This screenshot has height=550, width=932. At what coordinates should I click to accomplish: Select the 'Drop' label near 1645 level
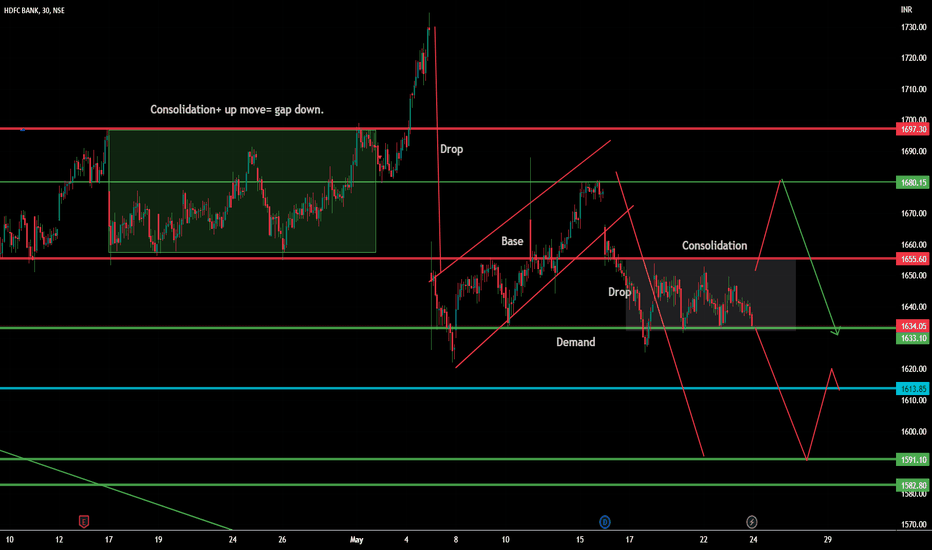pos(619,292)
